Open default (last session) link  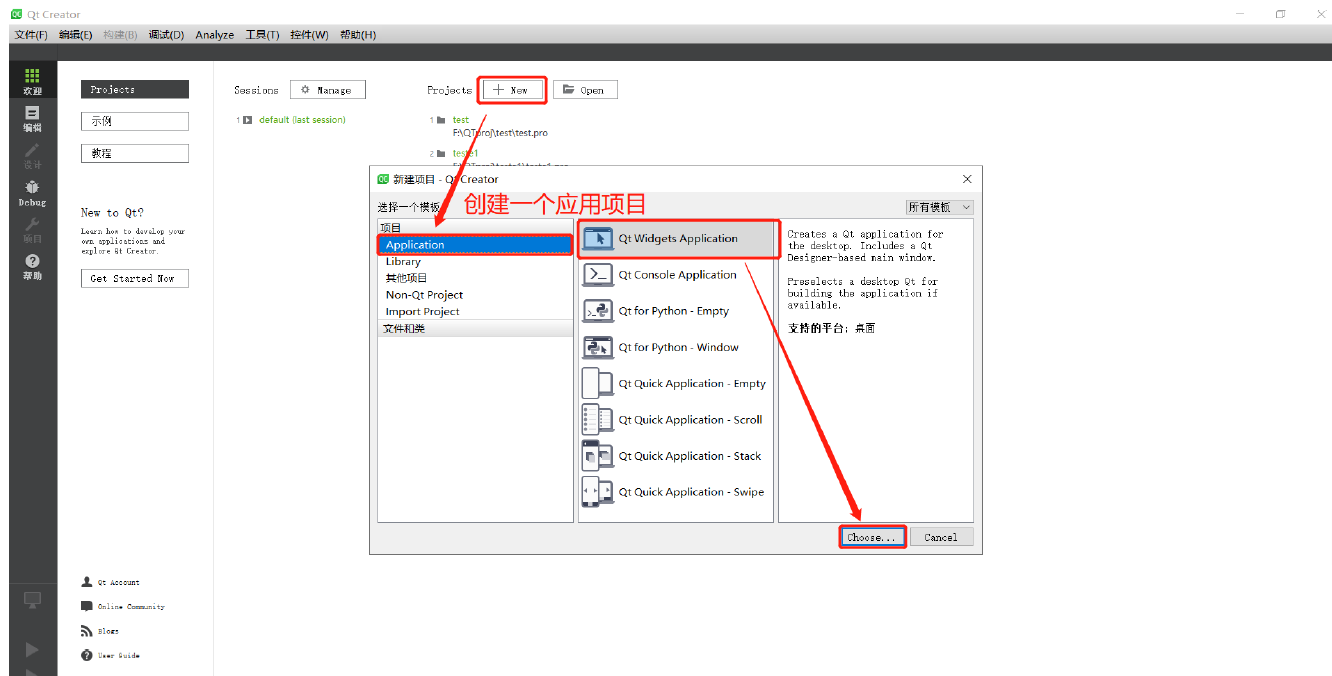302,120
